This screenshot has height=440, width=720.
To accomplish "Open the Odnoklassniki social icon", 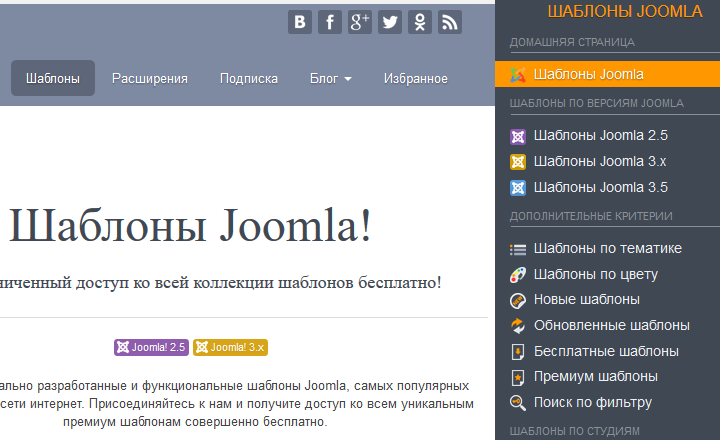I will 420,22.
